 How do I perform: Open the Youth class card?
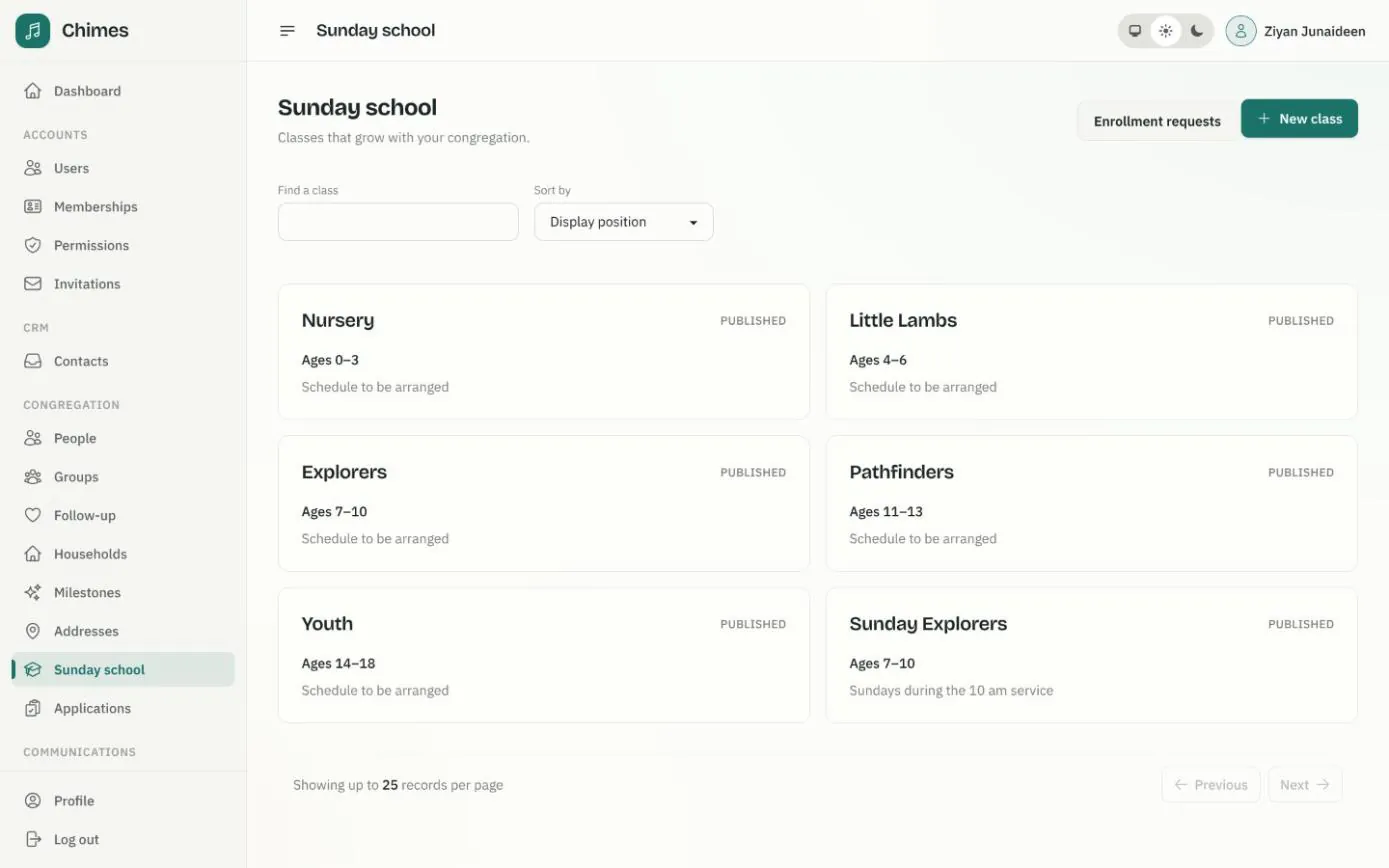[x=544, y=655]
